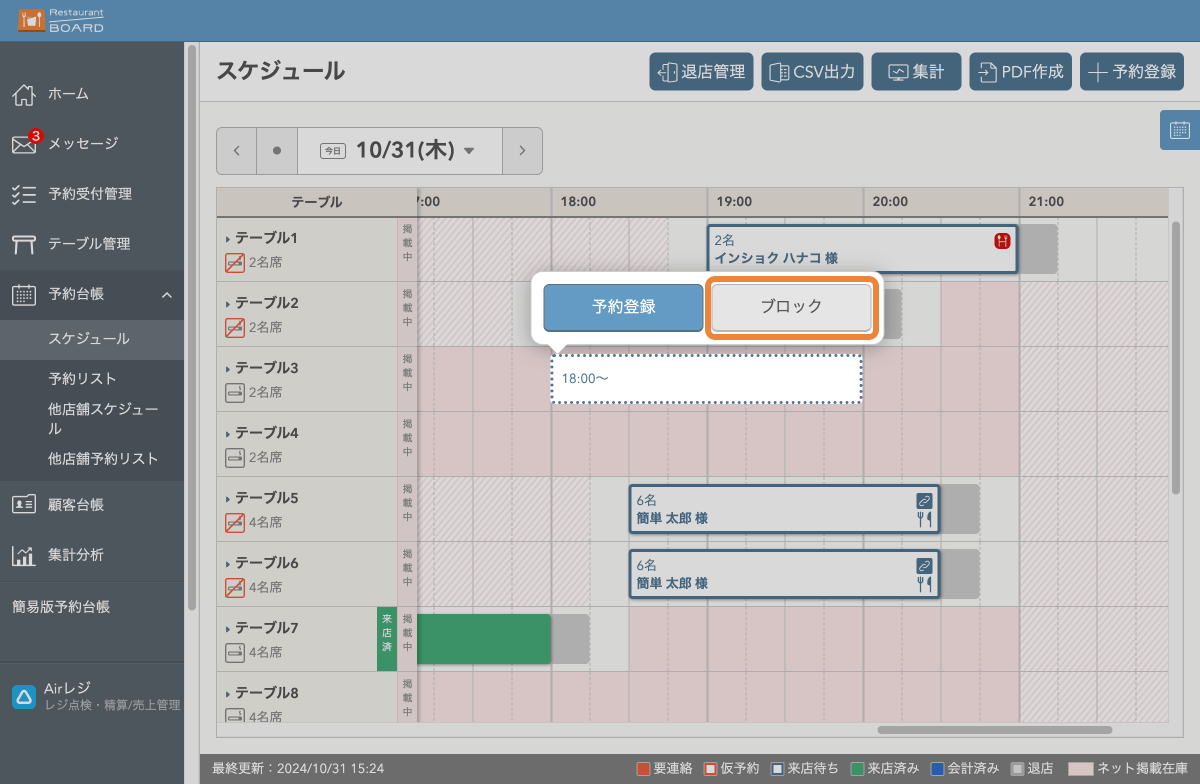1200x784 pixels.
Task: Click the 予約登録 button in header
Action: [x=1132, y=72]
